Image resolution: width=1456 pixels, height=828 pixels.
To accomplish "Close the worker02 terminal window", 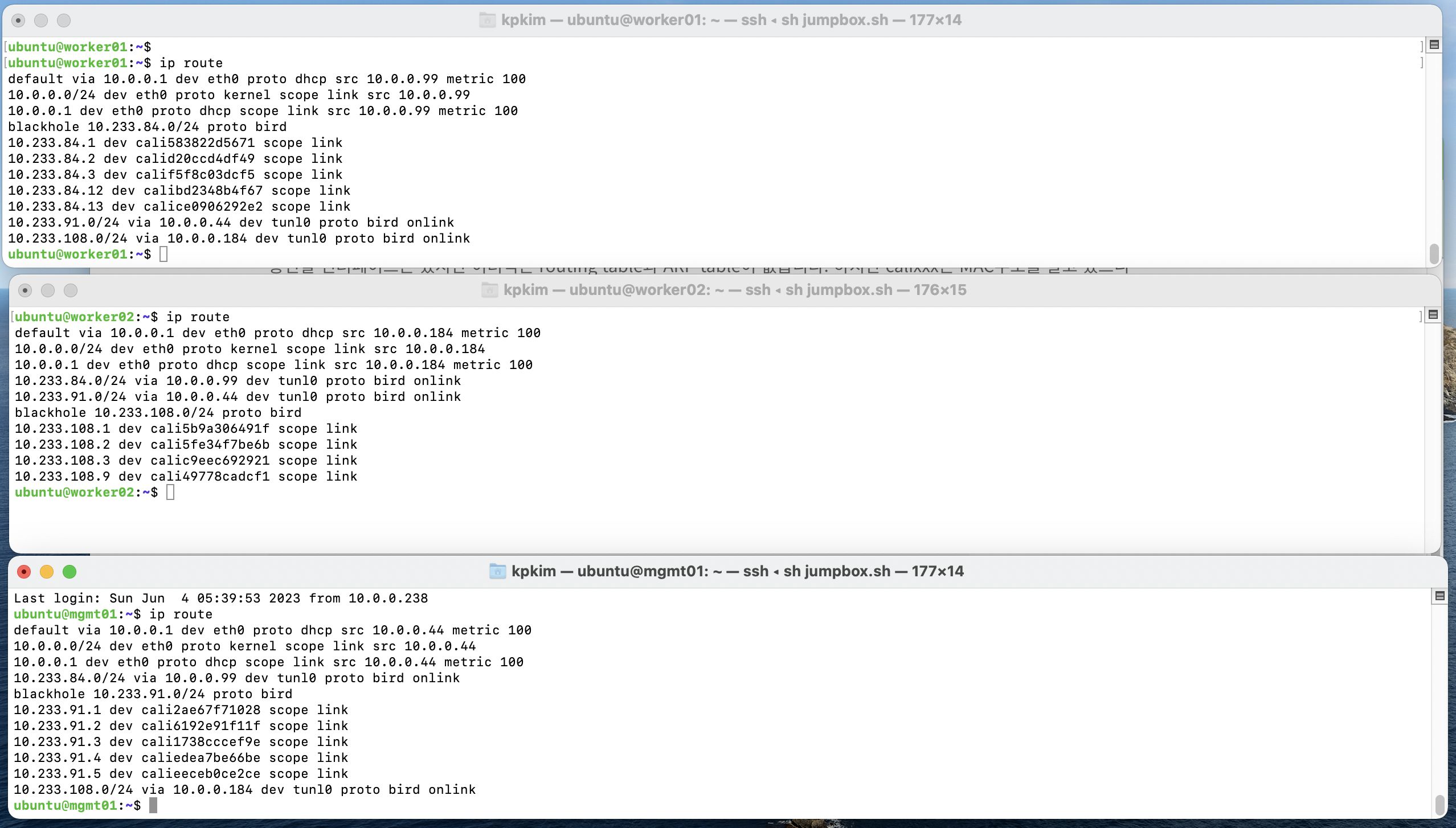I will point(25,291).
